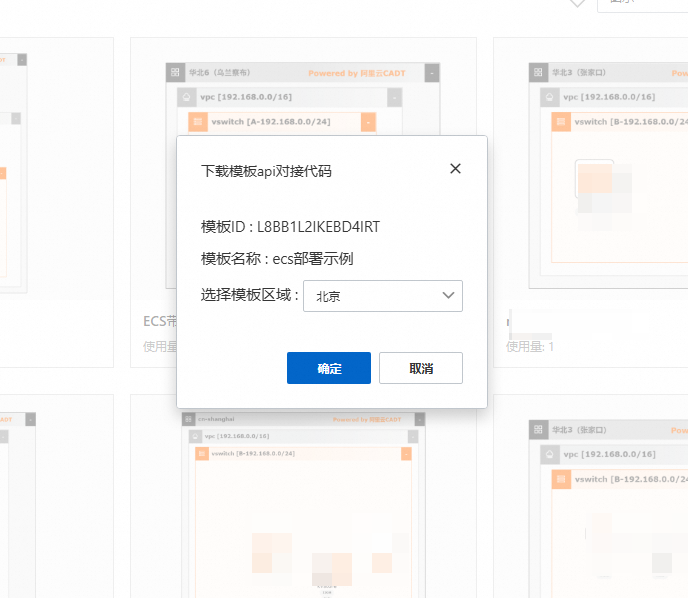This screenshot has height=598, width=688.
Task: Collapse the vpc box in 华北6 template
Action: pos(394,97)
